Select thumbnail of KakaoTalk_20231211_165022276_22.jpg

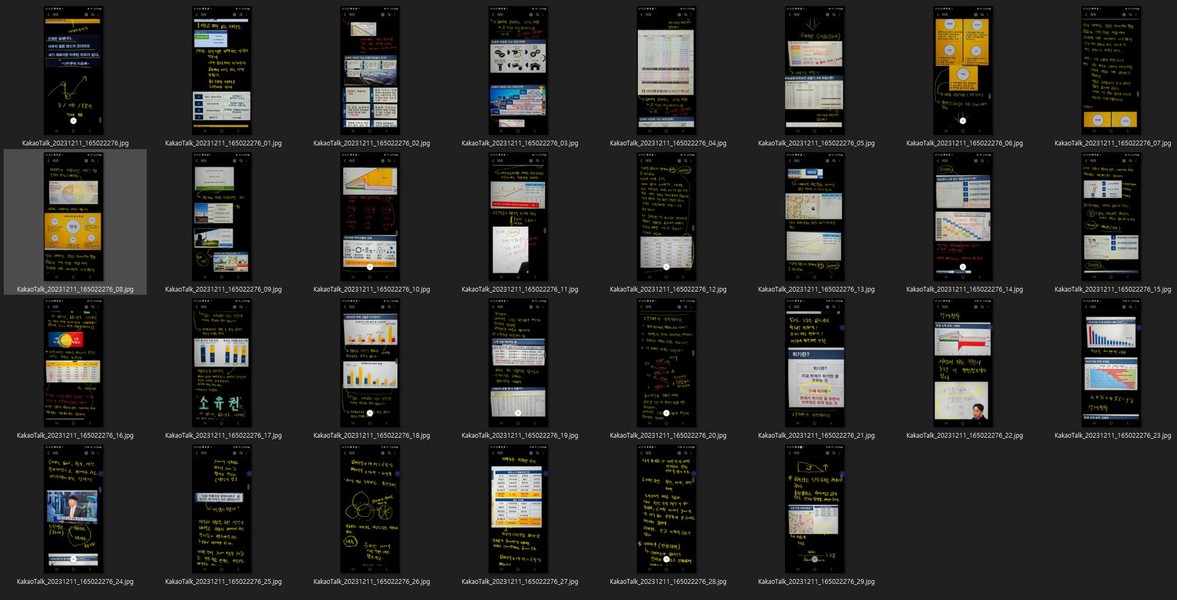963,363
